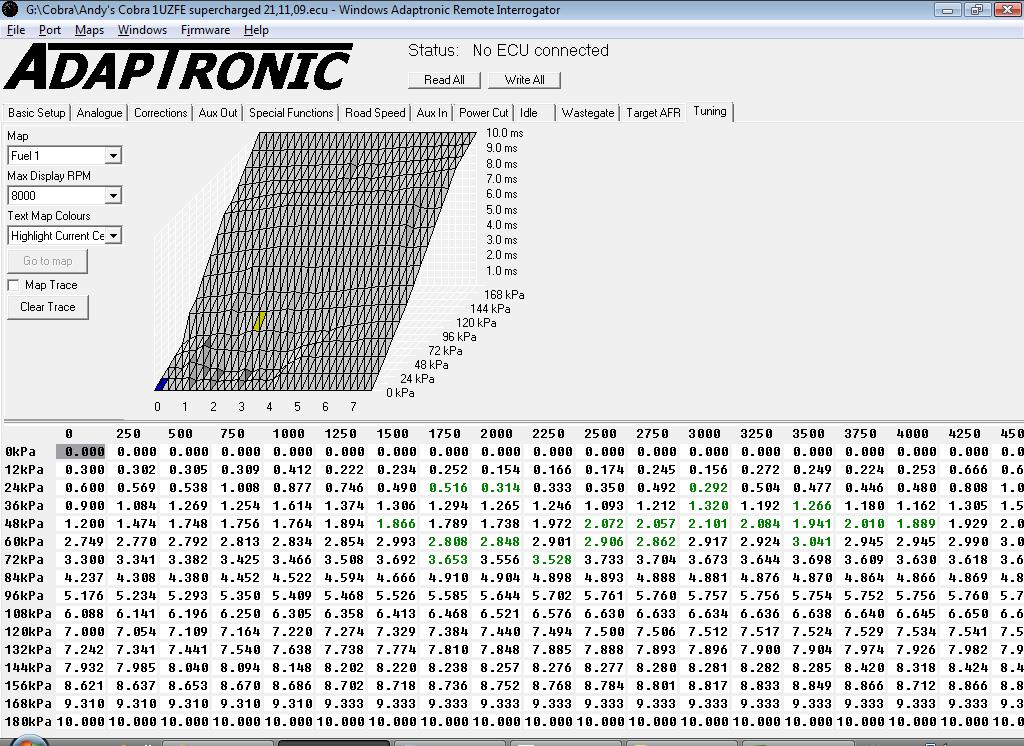Open the File menu

coord(16,30)
